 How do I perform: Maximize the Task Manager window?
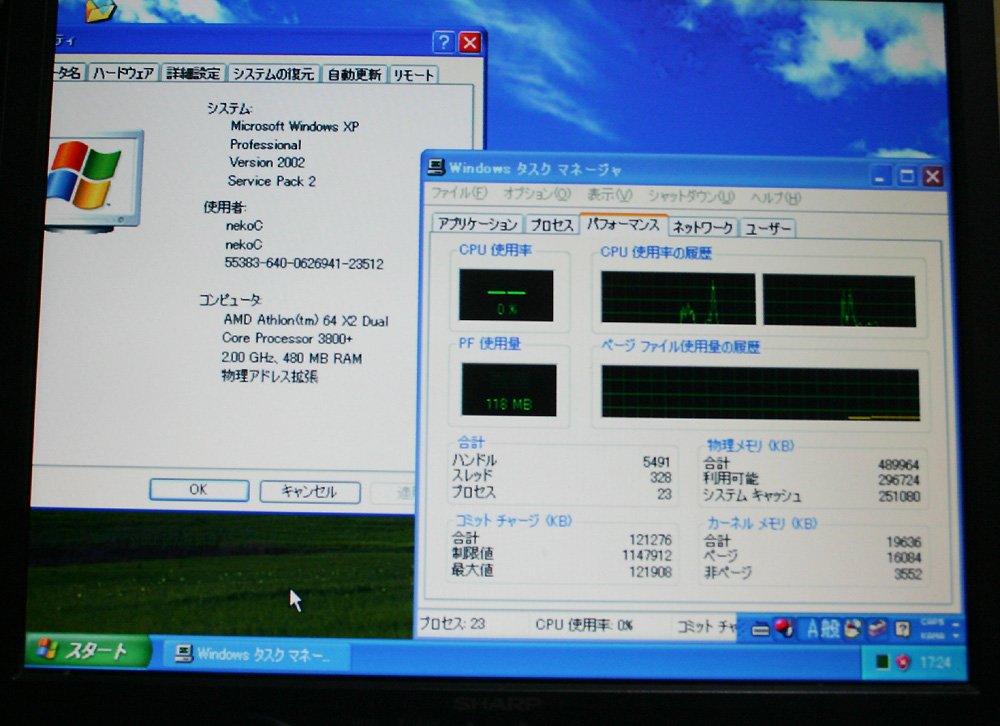pyautogui.click(x=906, y=176)
